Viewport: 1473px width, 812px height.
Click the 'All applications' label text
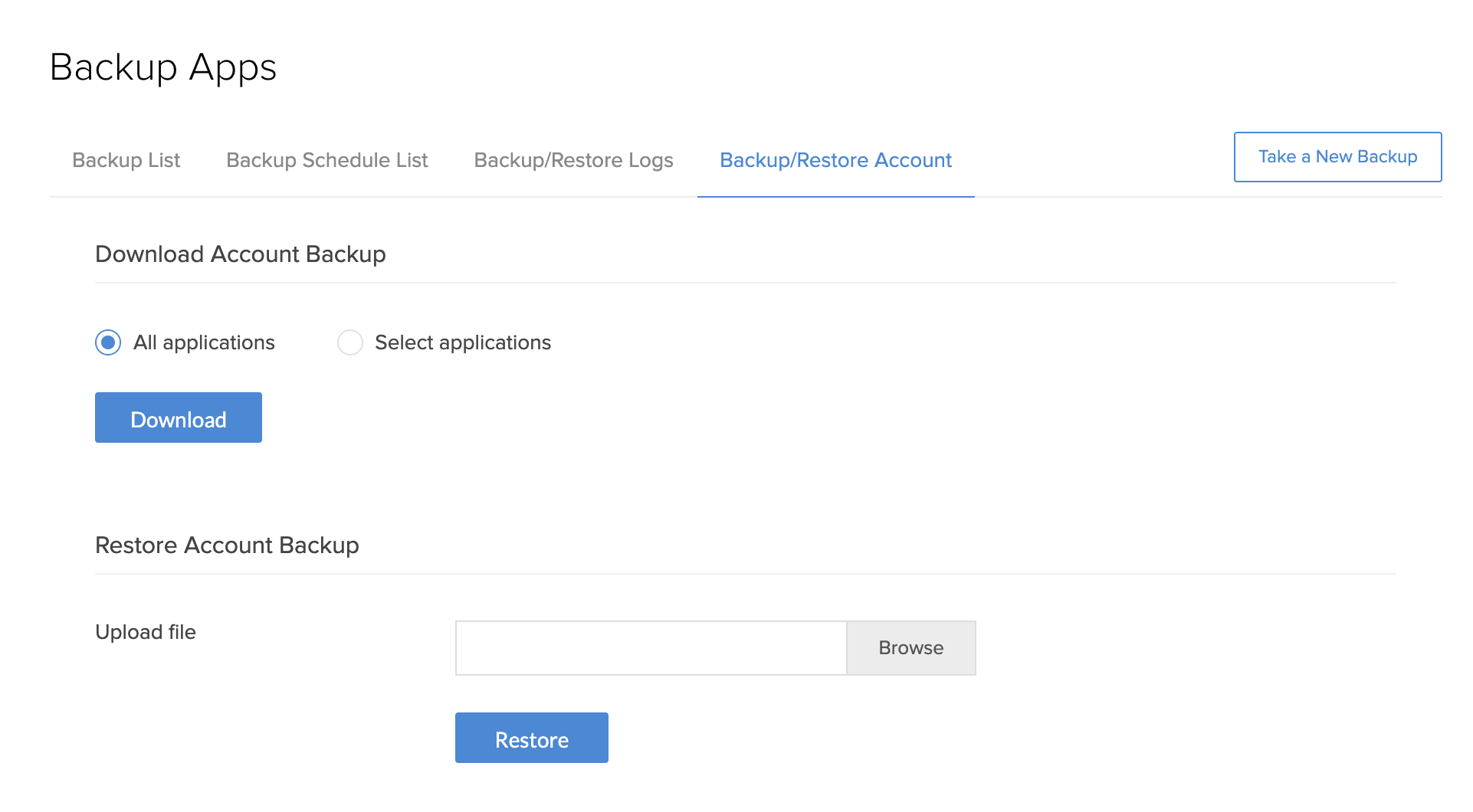(x=204, y=342)
